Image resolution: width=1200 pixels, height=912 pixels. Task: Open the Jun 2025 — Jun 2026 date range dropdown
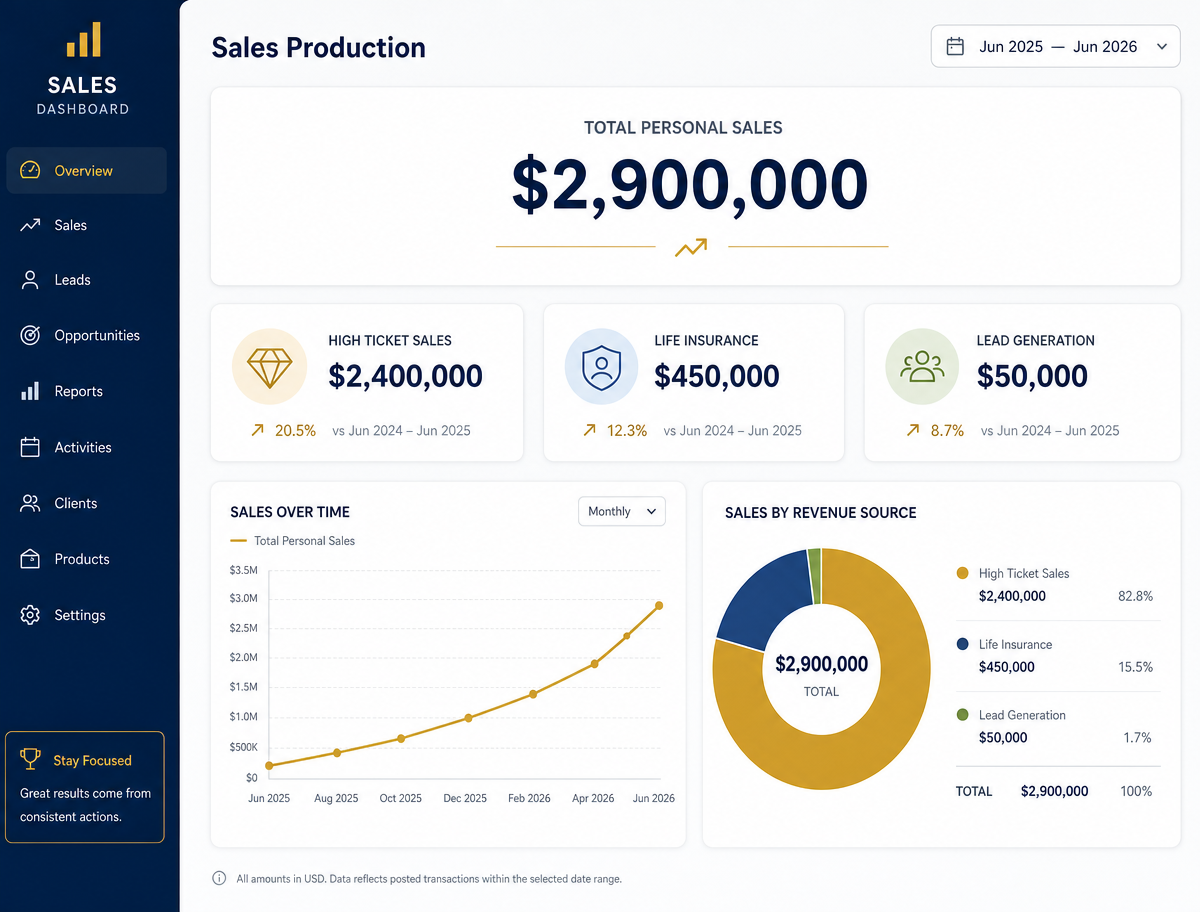[1055, 46]
